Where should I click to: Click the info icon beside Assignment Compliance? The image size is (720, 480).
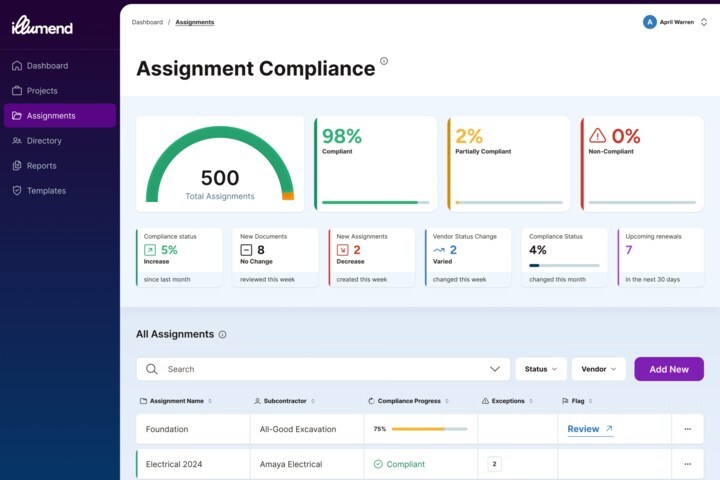click(x=384, y=61)
